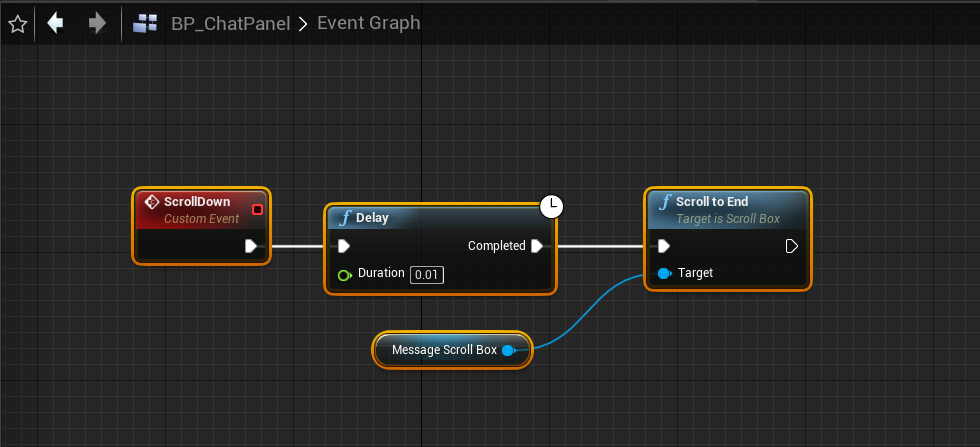980x447 pixels.
Task: Go forward with the right arrow
Action: [x=97, y=23]
